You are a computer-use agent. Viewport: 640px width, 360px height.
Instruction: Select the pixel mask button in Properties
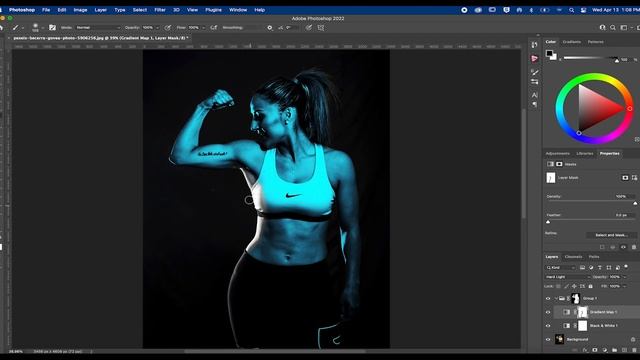(x=625, y=178)
